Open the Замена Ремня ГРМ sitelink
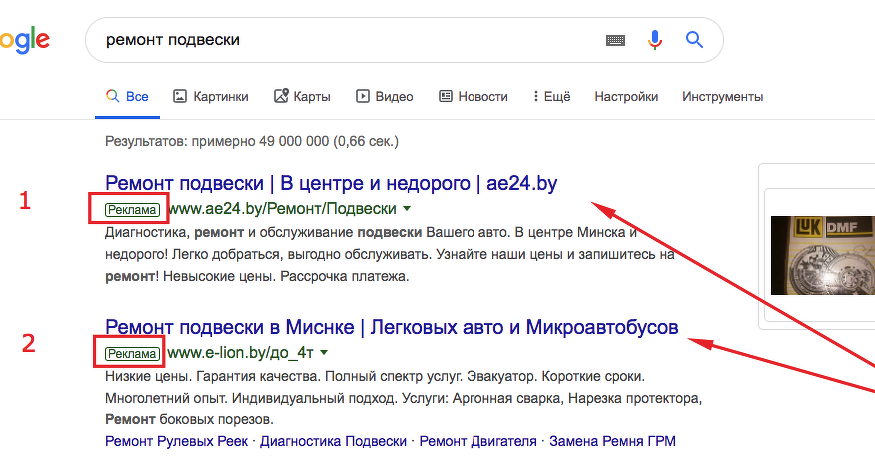Viewport: 875px width, 475px height. (612, 441)
